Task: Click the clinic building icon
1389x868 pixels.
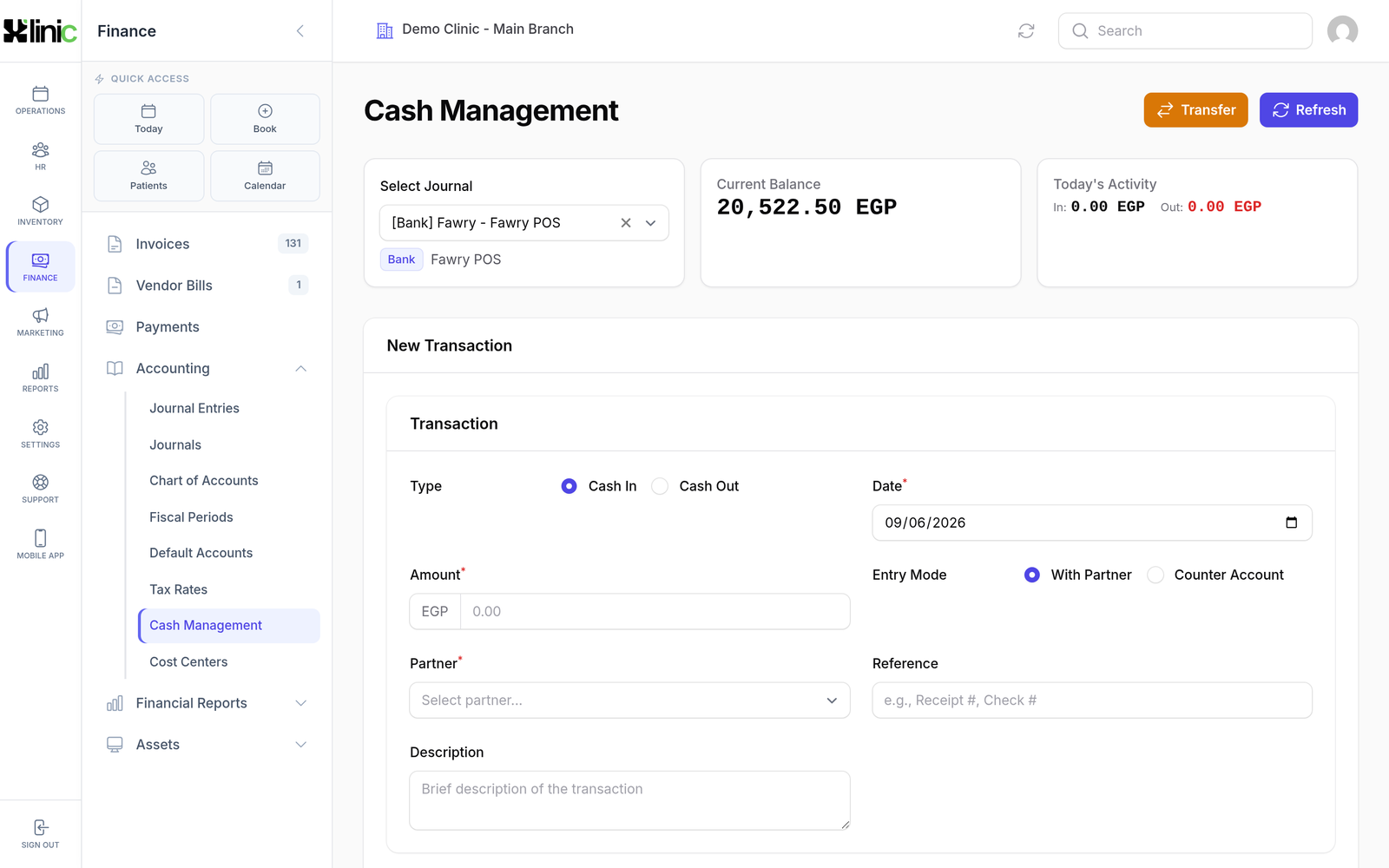Action: click(x=385, y=30)
